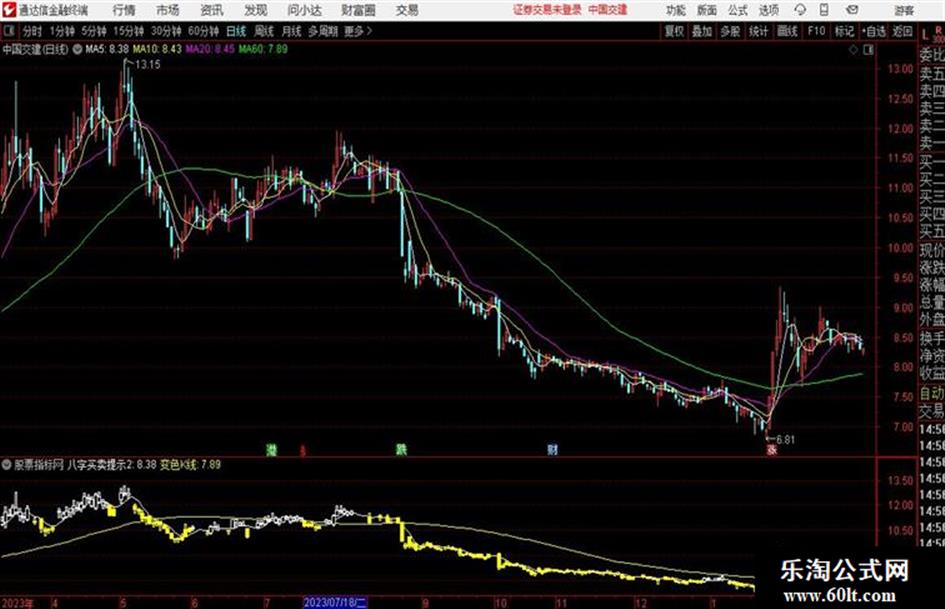Open the 财富圈 menu
The width and height of the screenshot is (945, 609).
[x=358, y=10]
